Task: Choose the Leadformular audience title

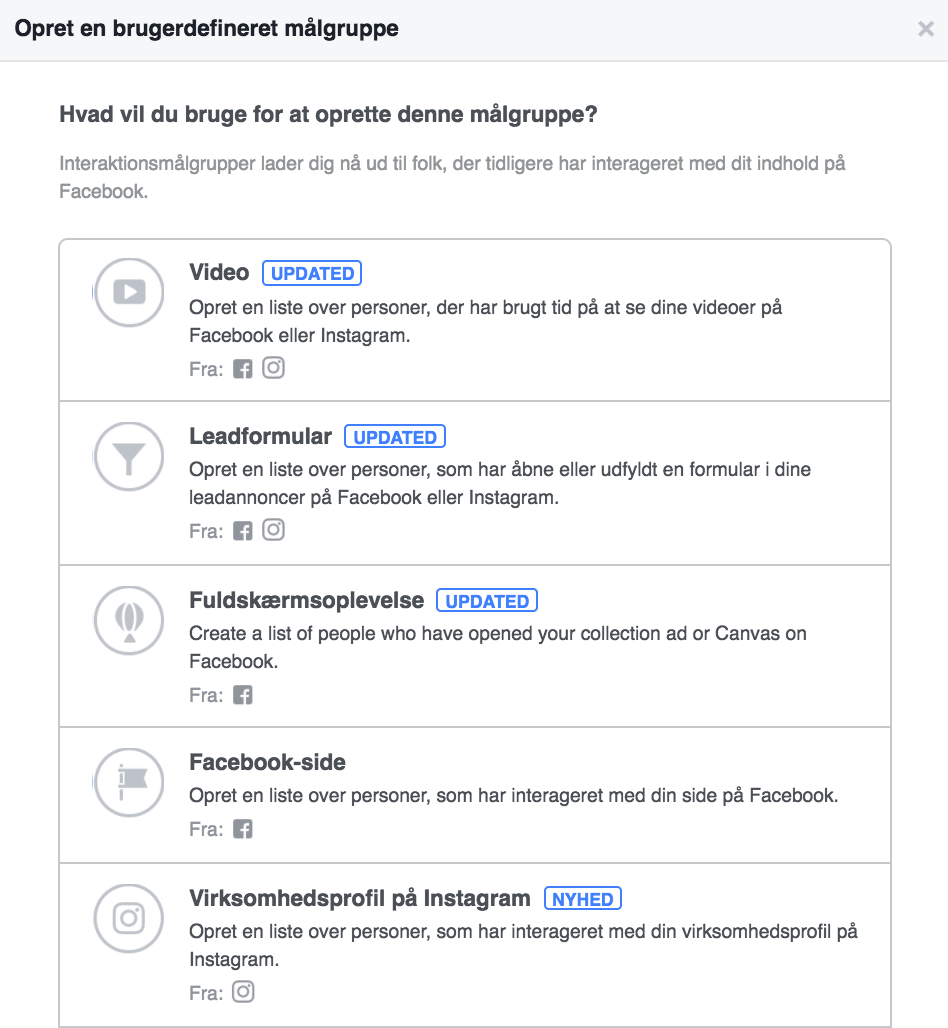Action: 260,436
